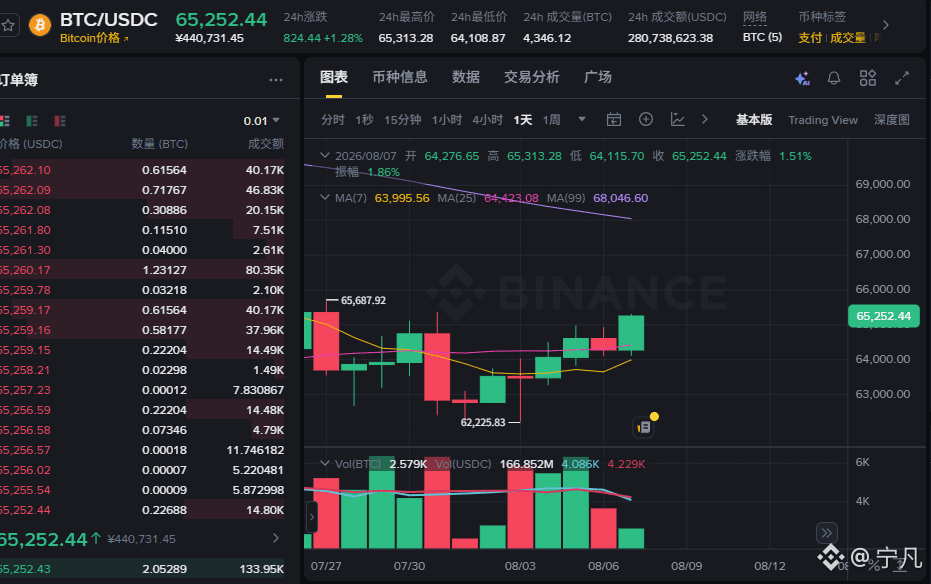Click the 支付 coin tag
Screen dimensions: 931x584
click(809, 38)
